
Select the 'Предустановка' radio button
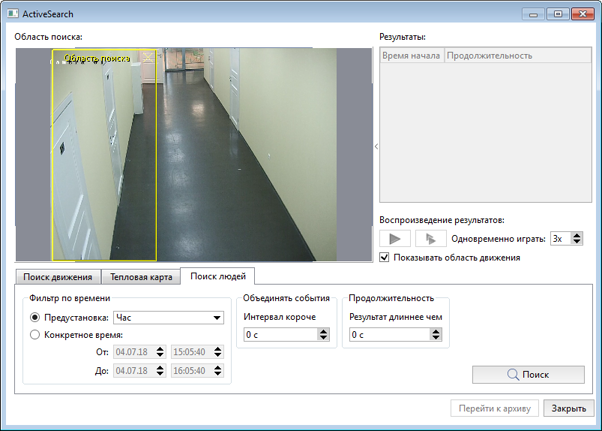click(x=36, y=318)
